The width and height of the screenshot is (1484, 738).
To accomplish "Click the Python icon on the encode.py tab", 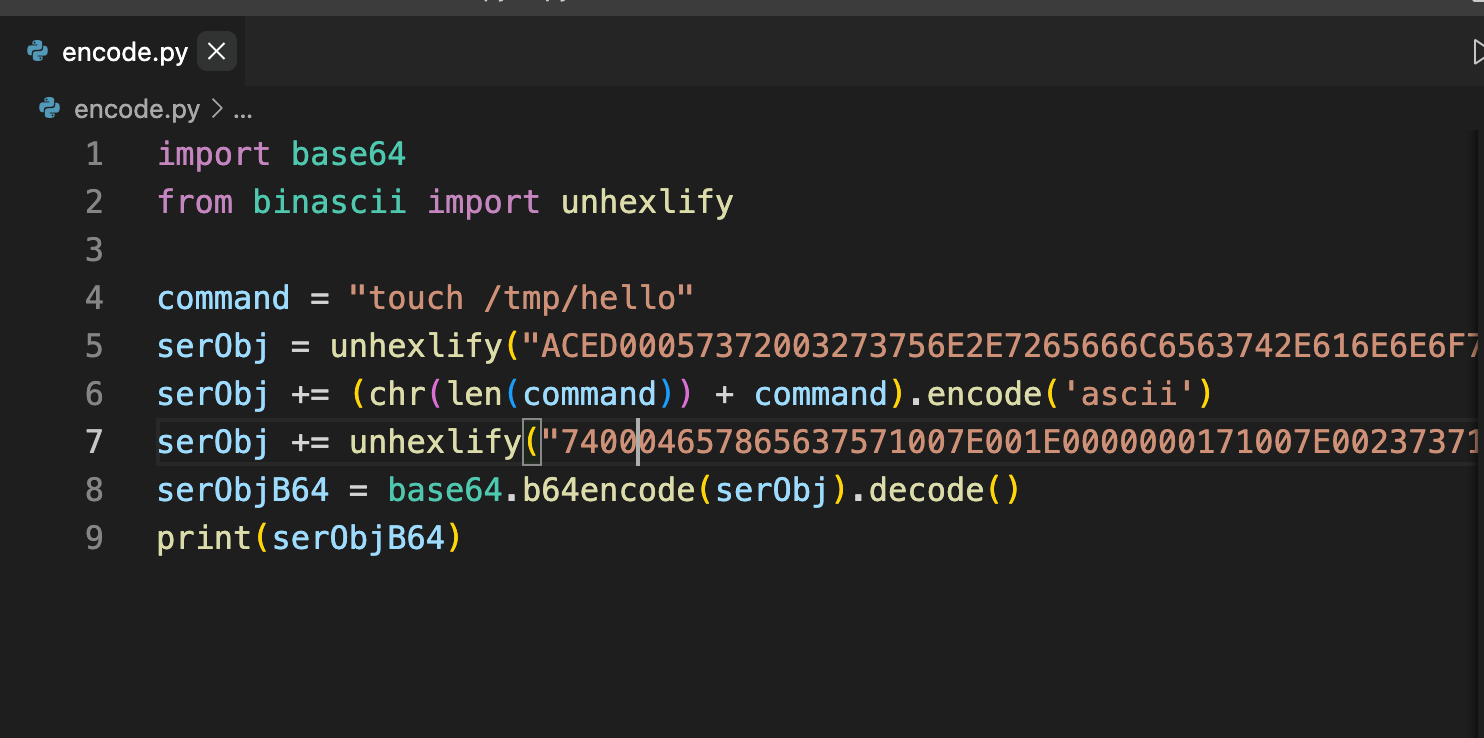I will pos(38,52).
